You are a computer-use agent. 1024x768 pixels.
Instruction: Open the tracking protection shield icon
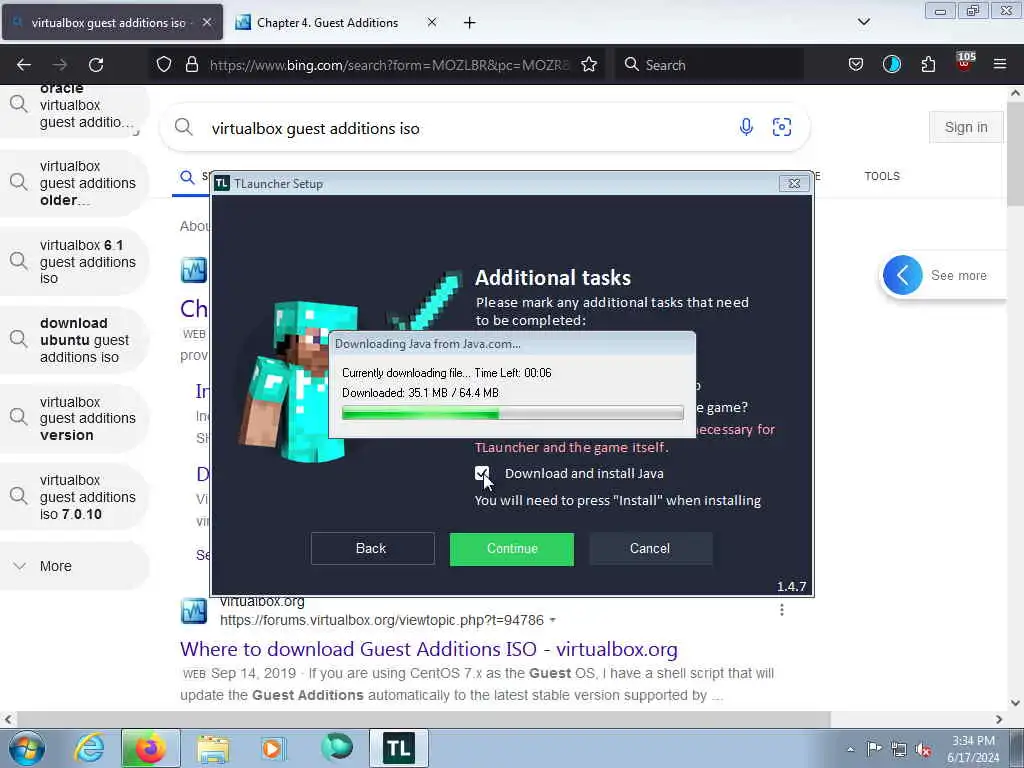pyautogui.click(x=164, y=64)
